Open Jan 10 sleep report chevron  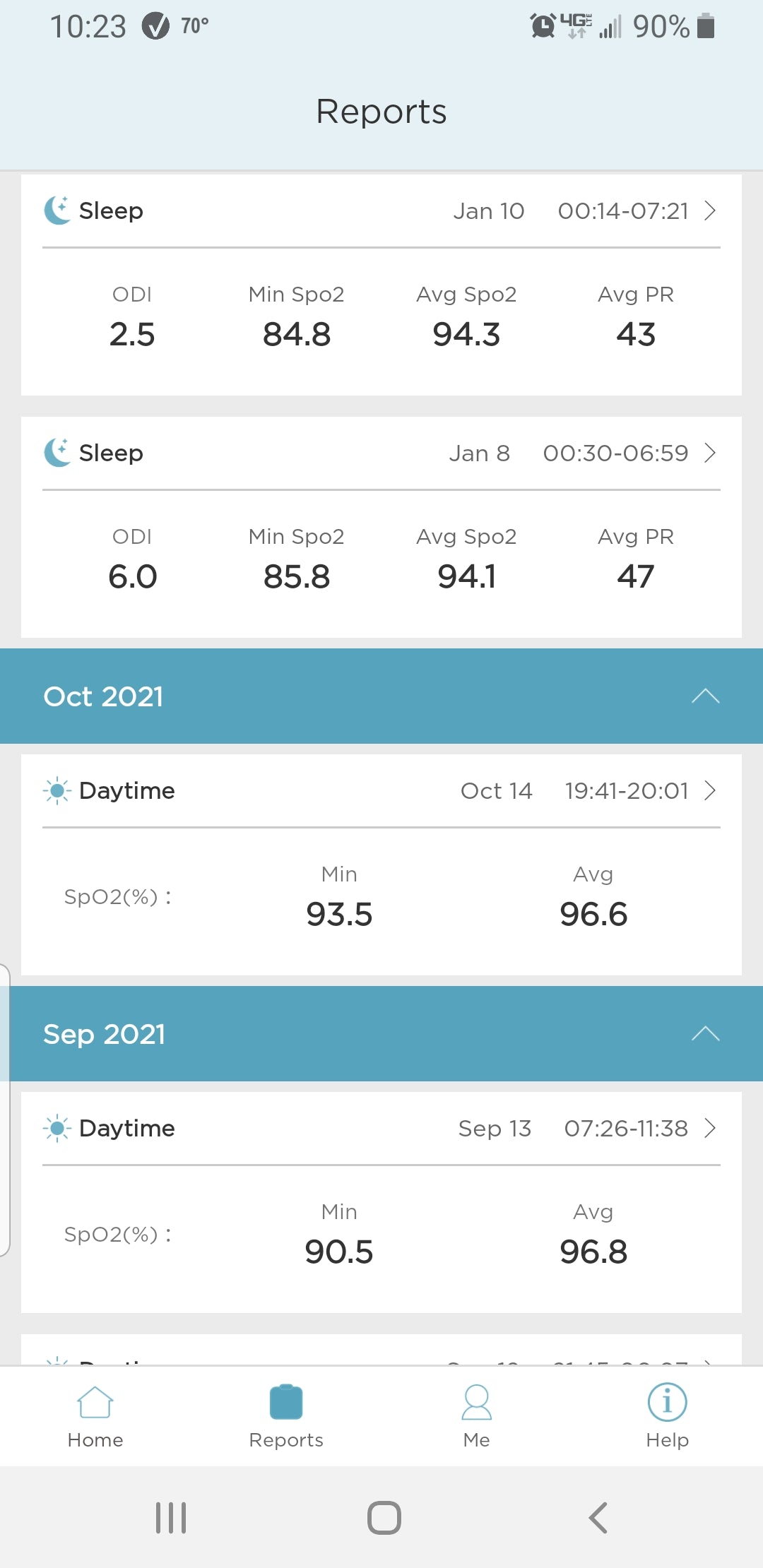point(711,210)
